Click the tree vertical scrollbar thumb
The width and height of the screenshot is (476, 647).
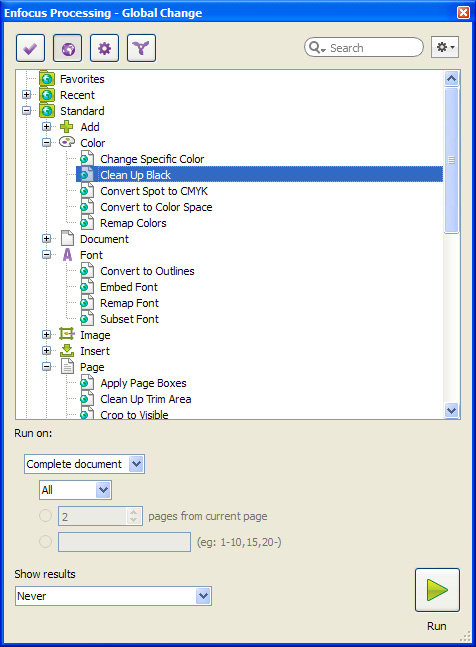click(x=452, y=160)
